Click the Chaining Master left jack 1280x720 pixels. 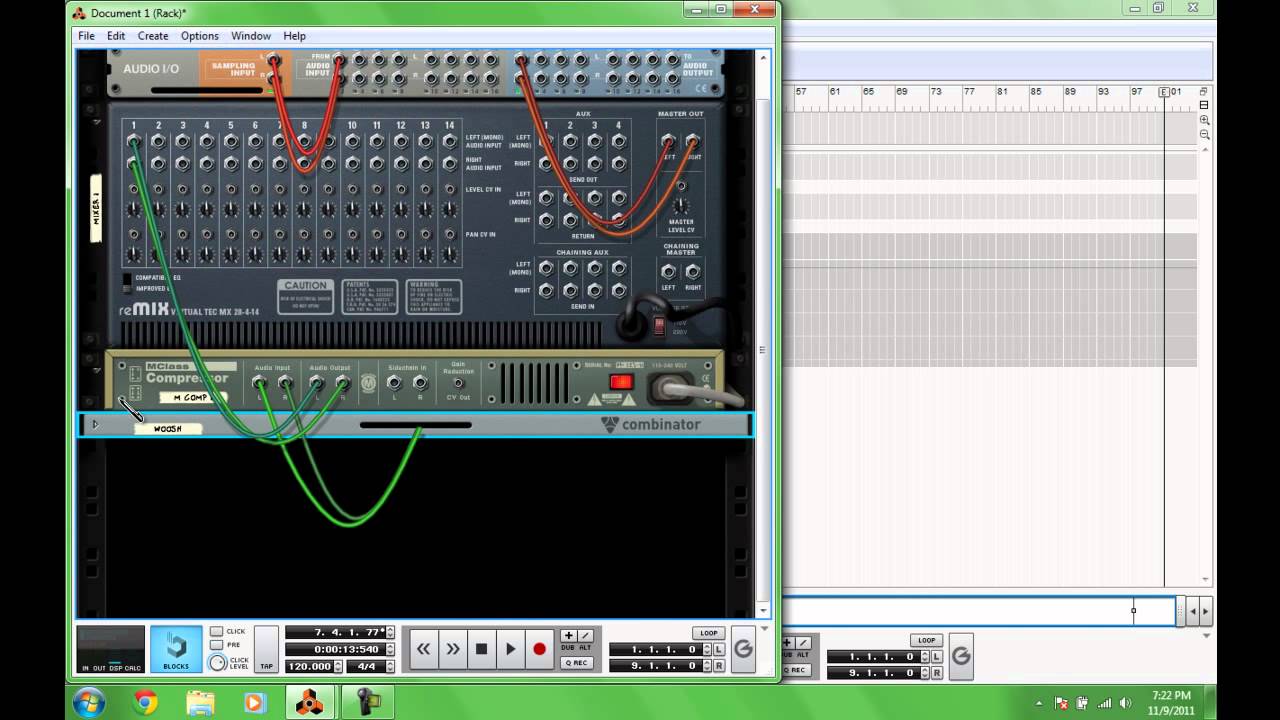click(668, 271)
